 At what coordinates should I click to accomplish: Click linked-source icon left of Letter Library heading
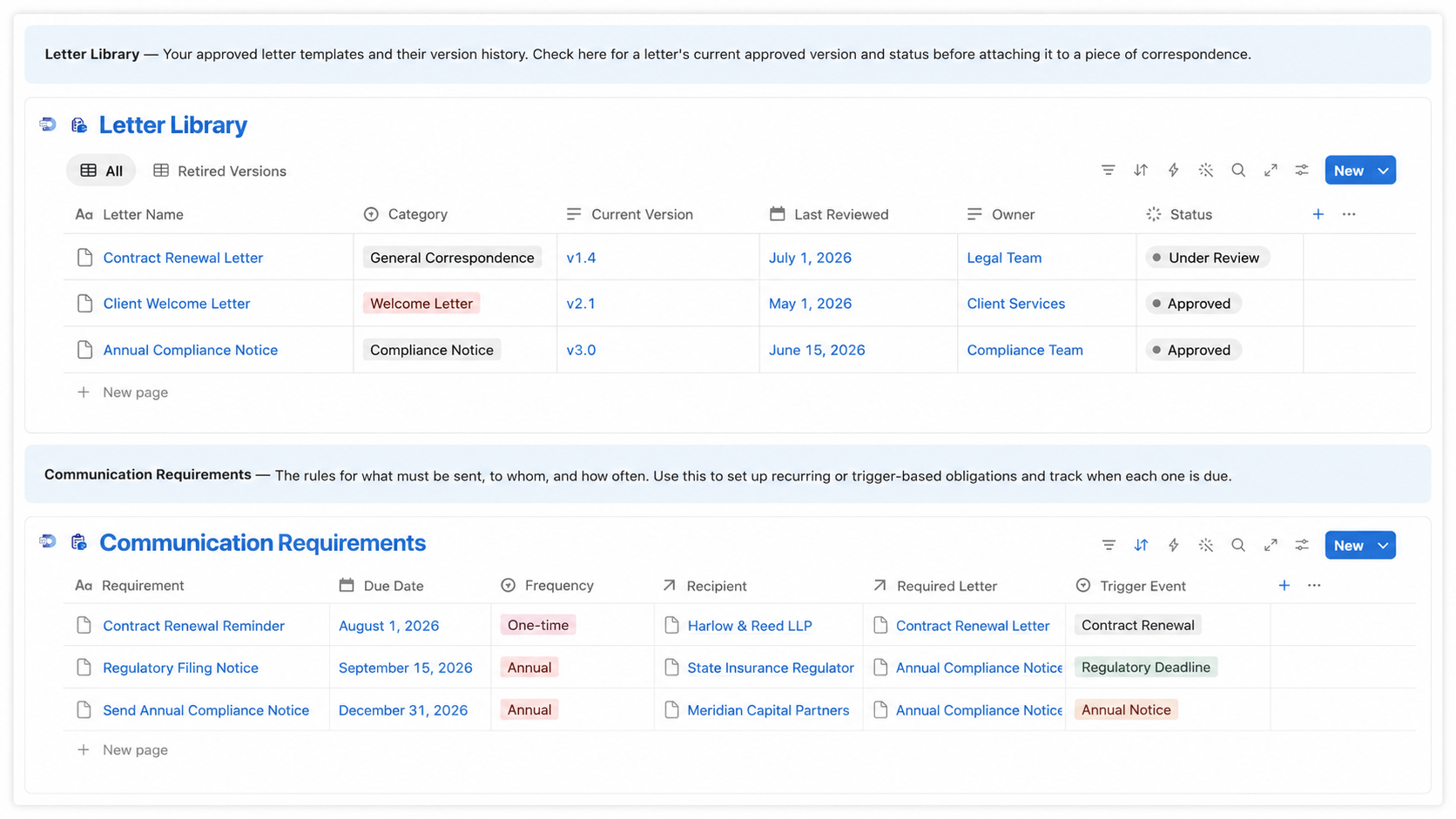(x=48, y=125)
